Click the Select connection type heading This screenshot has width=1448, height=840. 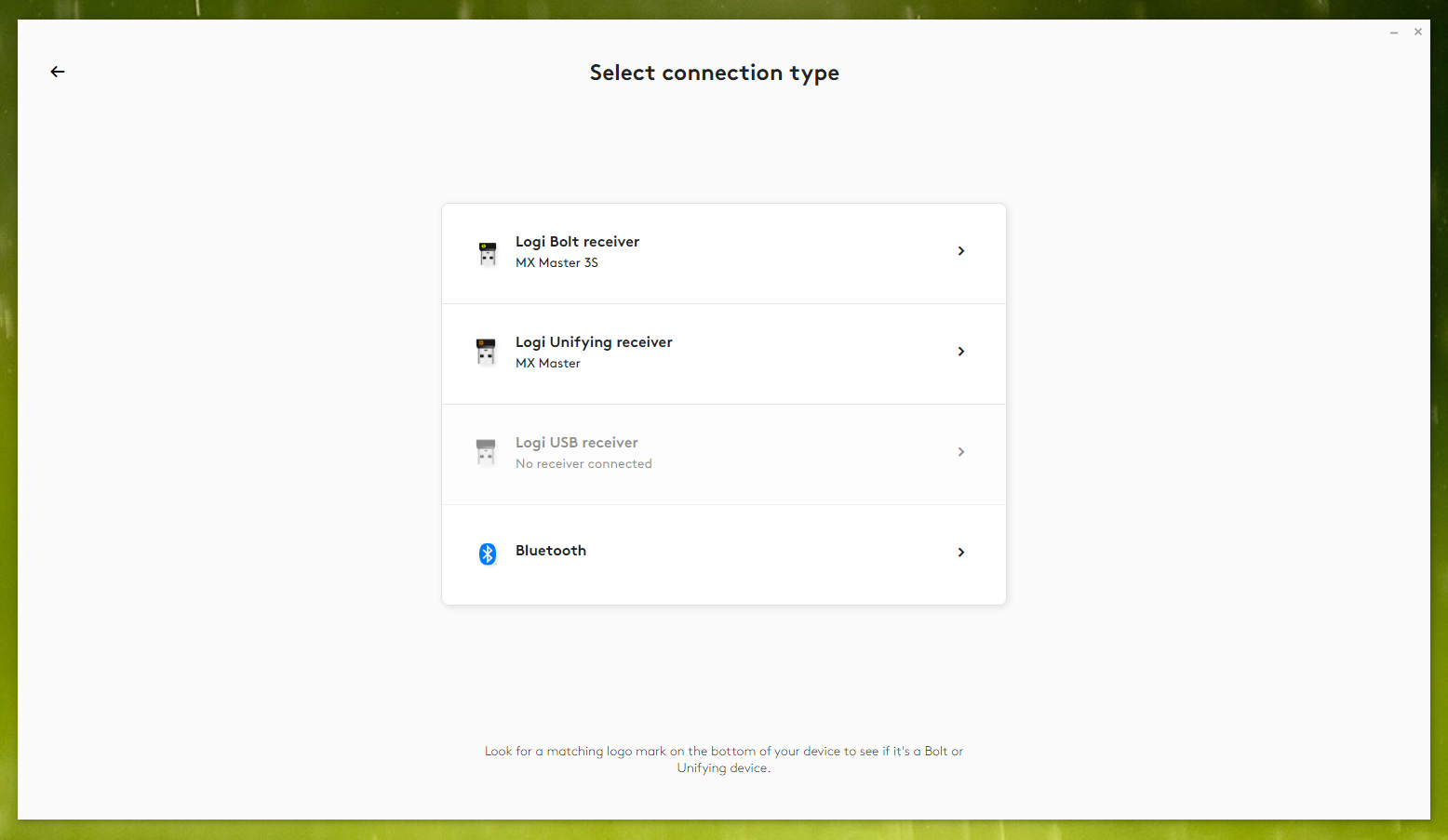tap(715, 73)
